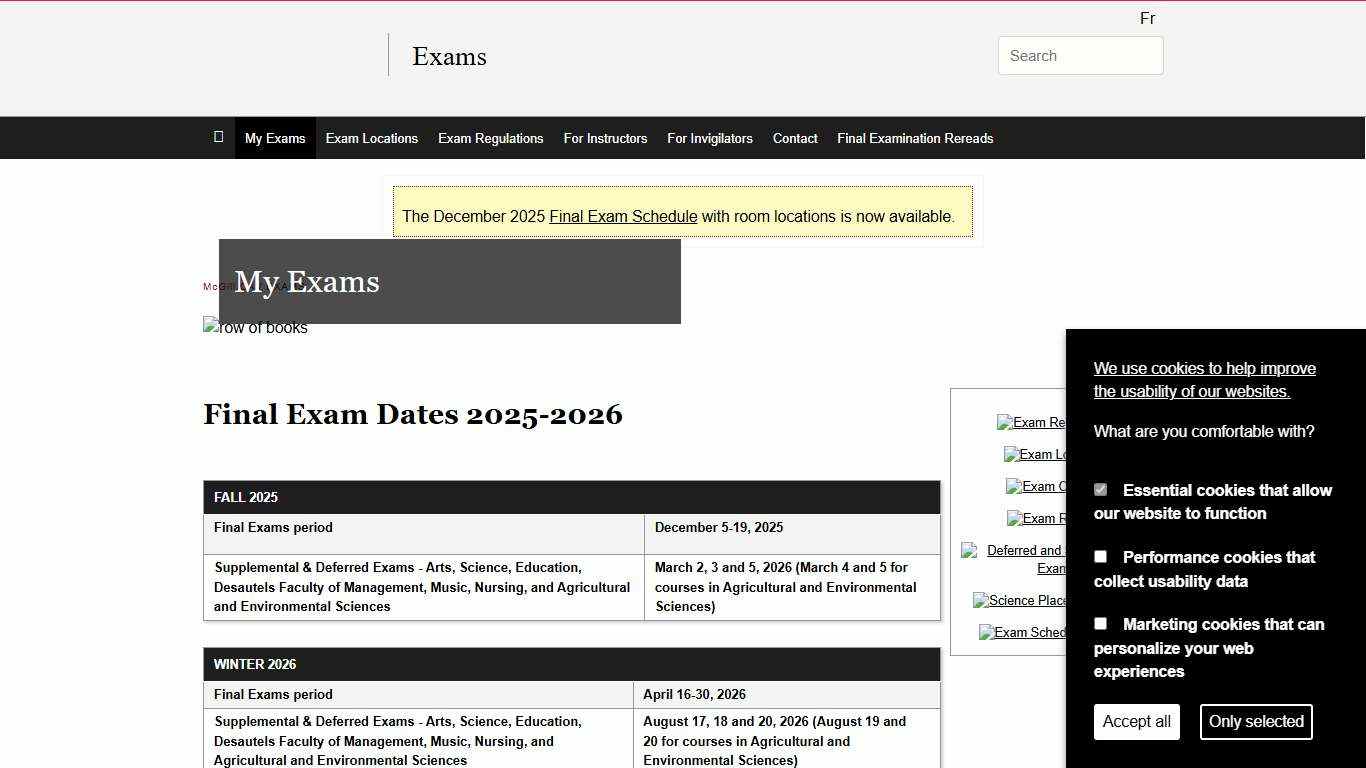
Task: Click the home icon in the navigation bar
Action: (x=218, y=137)
